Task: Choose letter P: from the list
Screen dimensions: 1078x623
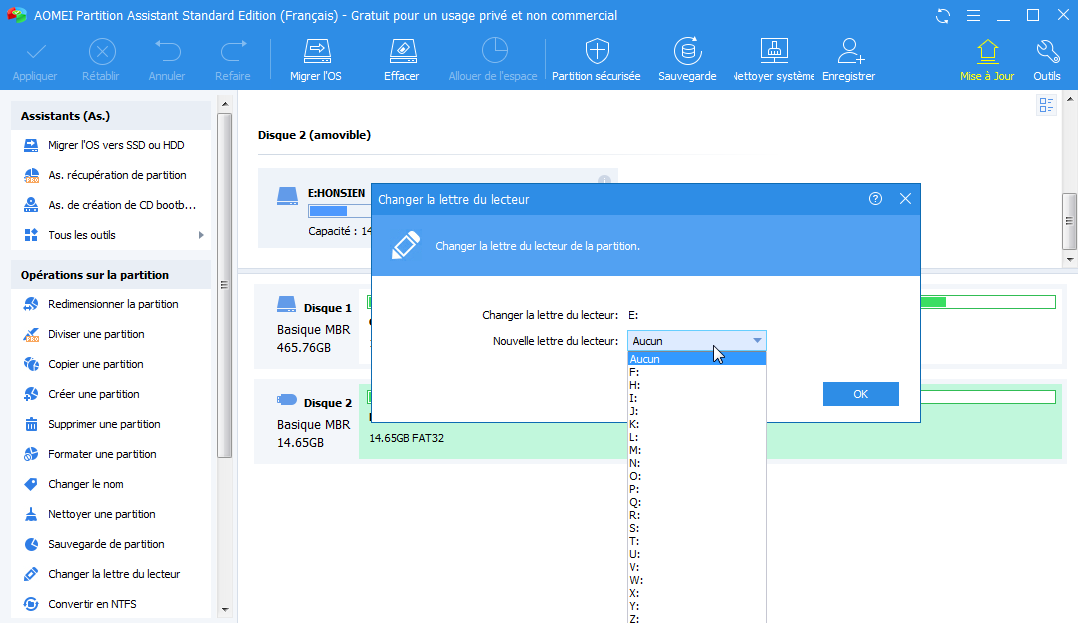Action: tap(696, 489)
